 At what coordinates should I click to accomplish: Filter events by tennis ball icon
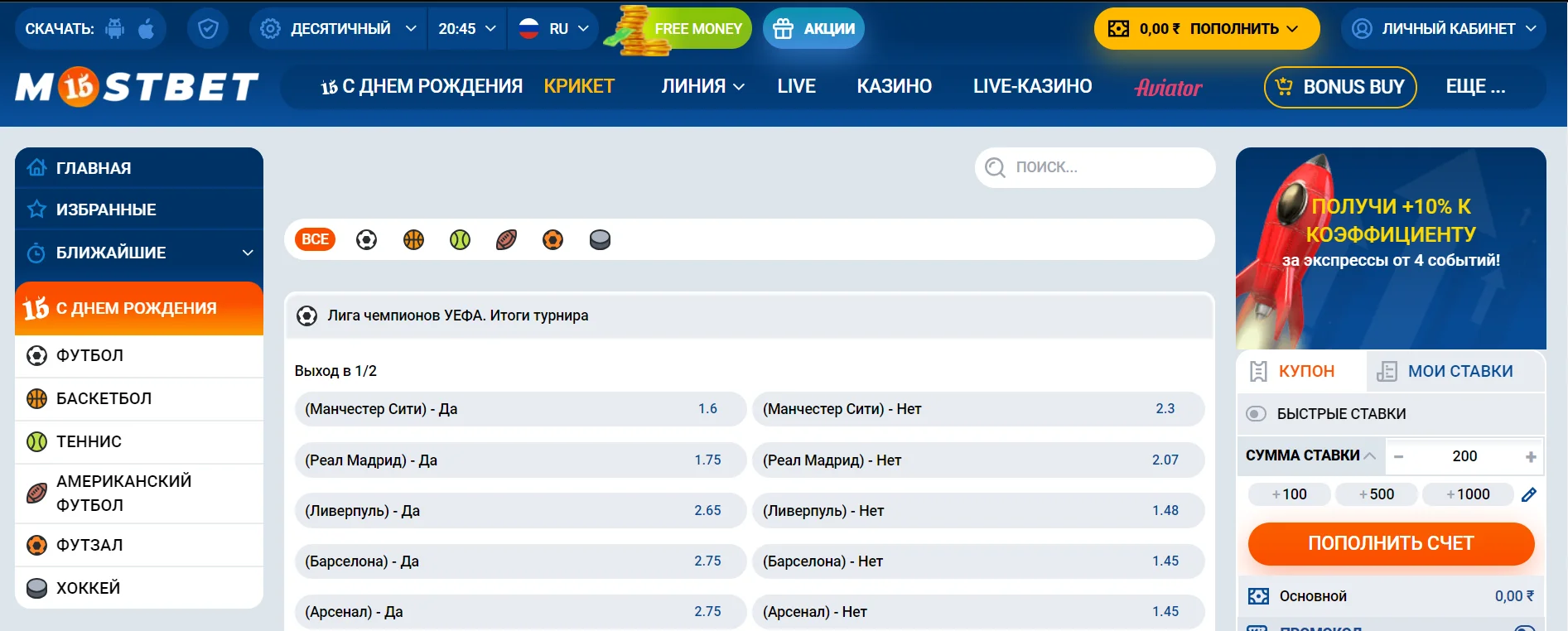[x=460, y=240]
